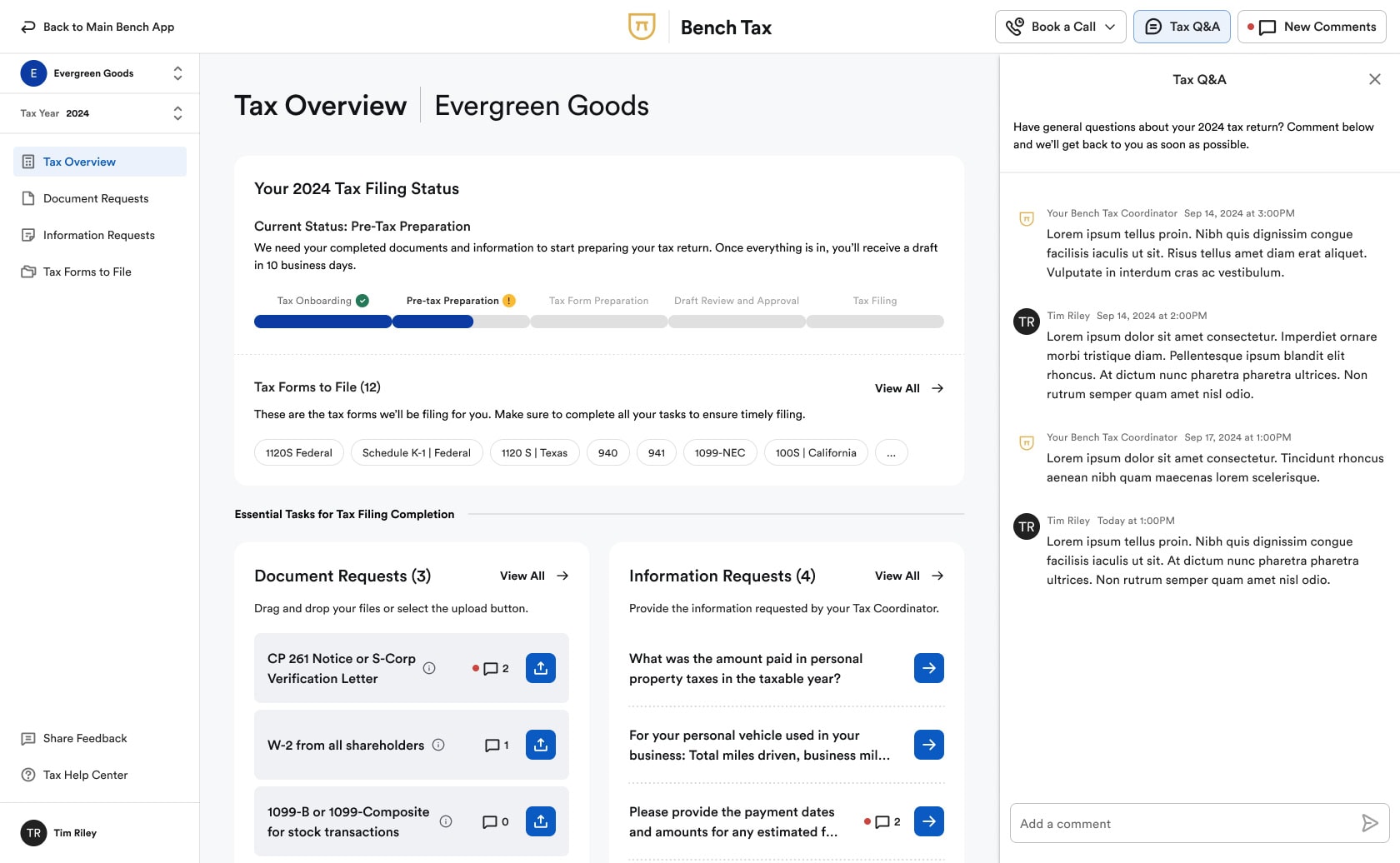Click the arrow next to Tax Forms View All
Image resolution: width=1400 pixels, height=863 pixels.
(937, 388)
